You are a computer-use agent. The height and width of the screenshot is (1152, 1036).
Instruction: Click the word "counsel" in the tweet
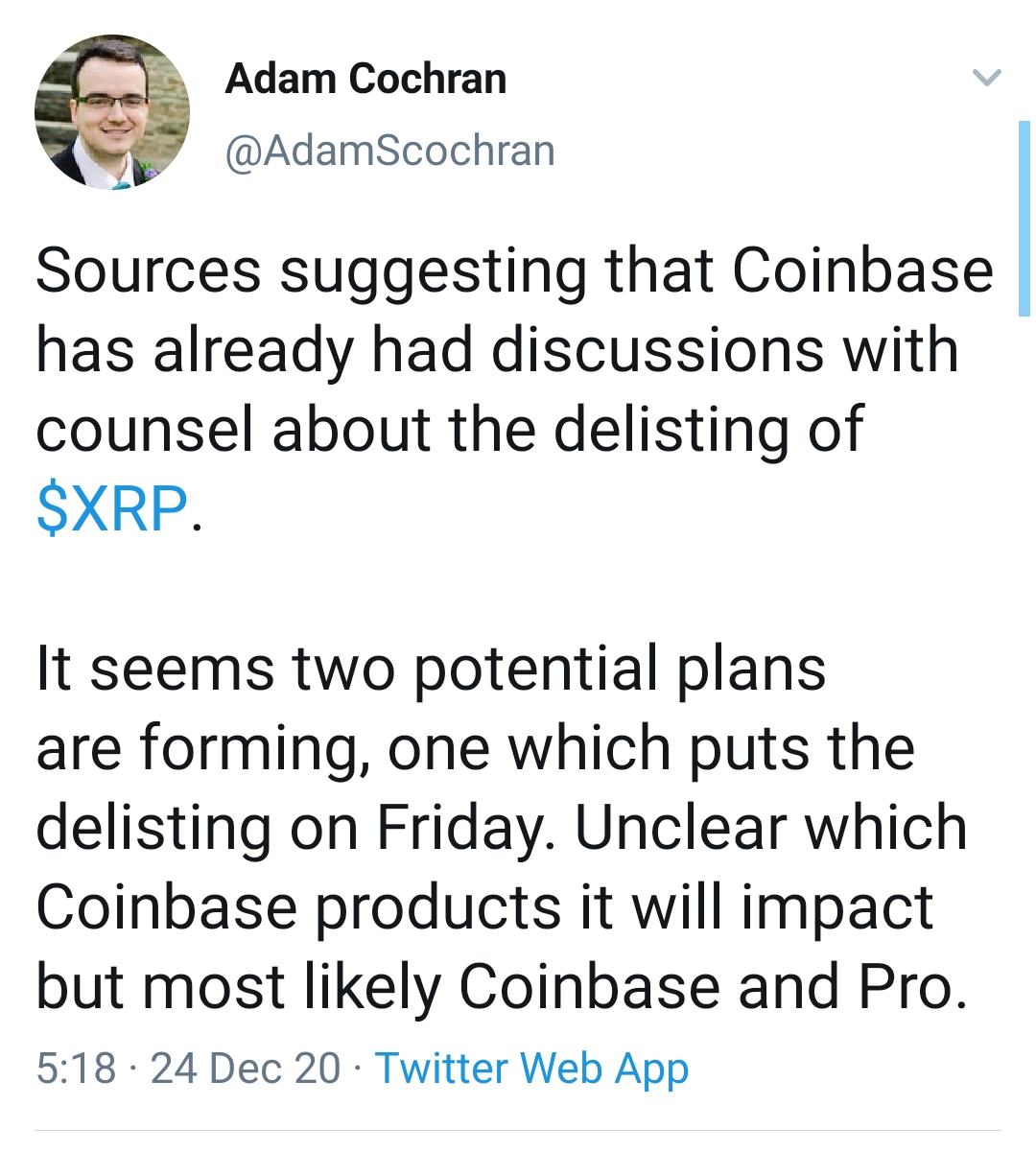141,429
